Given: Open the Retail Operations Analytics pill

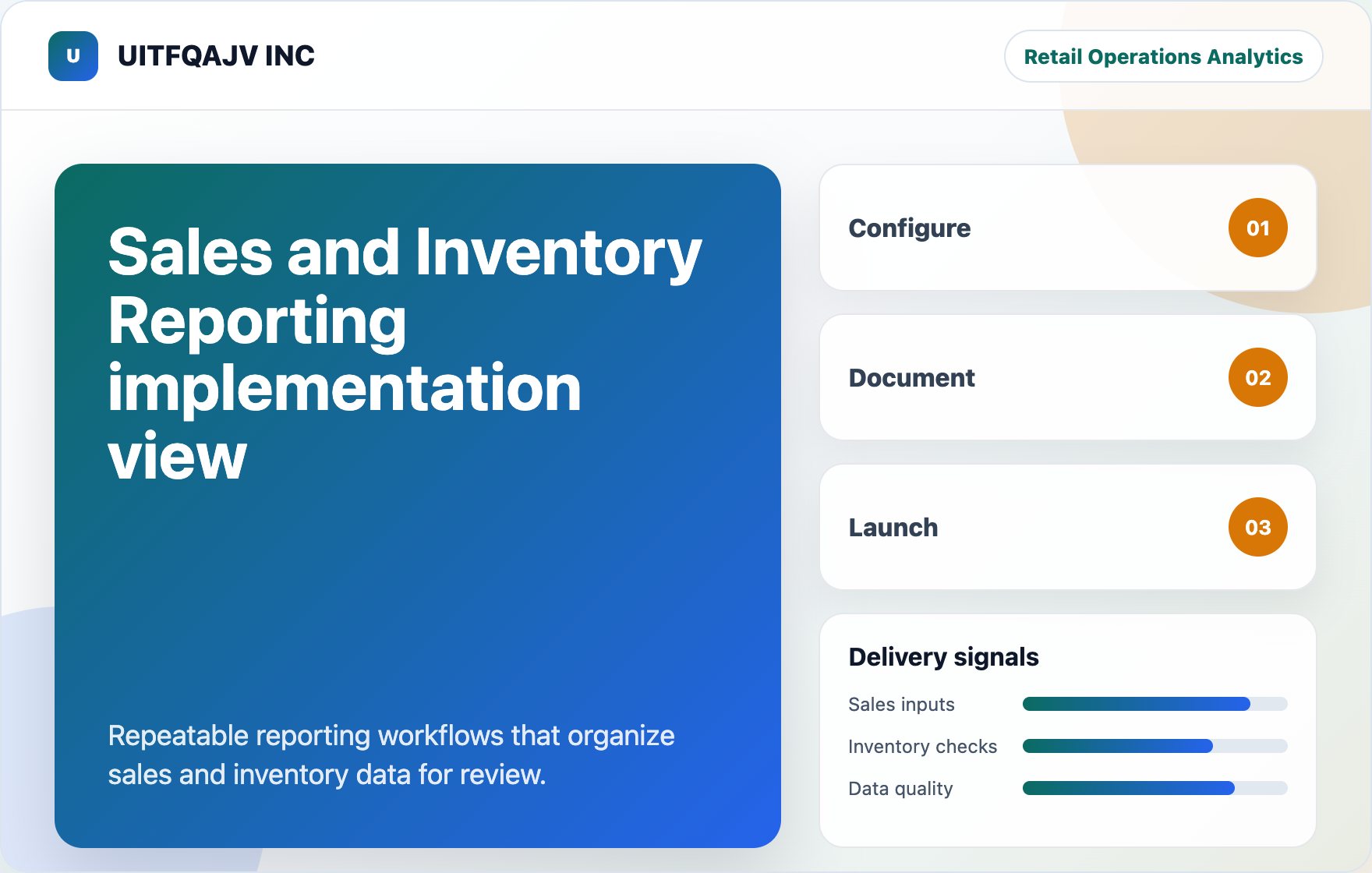Looking at the screenshot, I should click(1163, 56).
